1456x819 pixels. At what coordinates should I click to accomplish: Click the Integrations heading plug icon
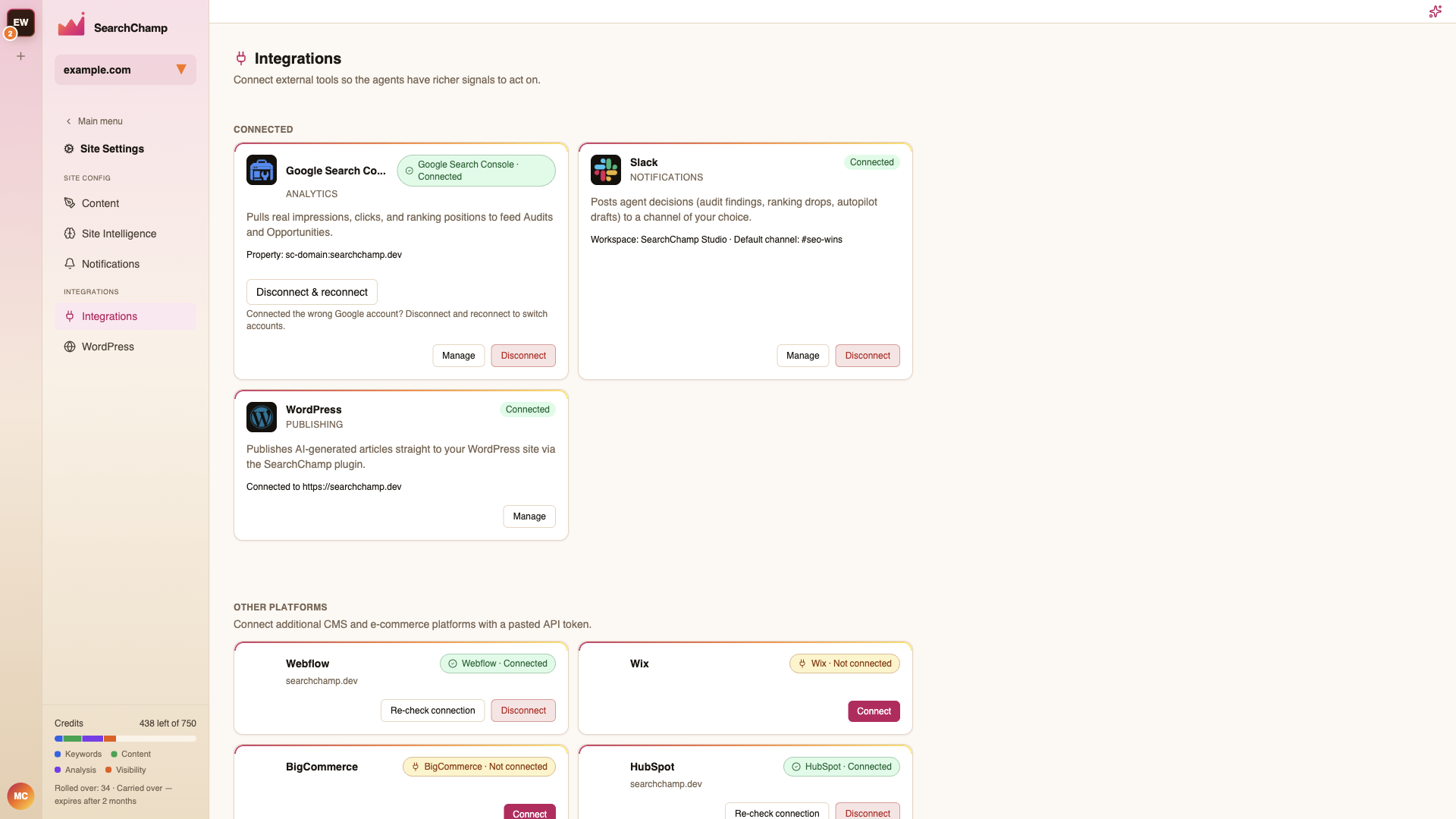pyautogui.click(x=241, y=58)
